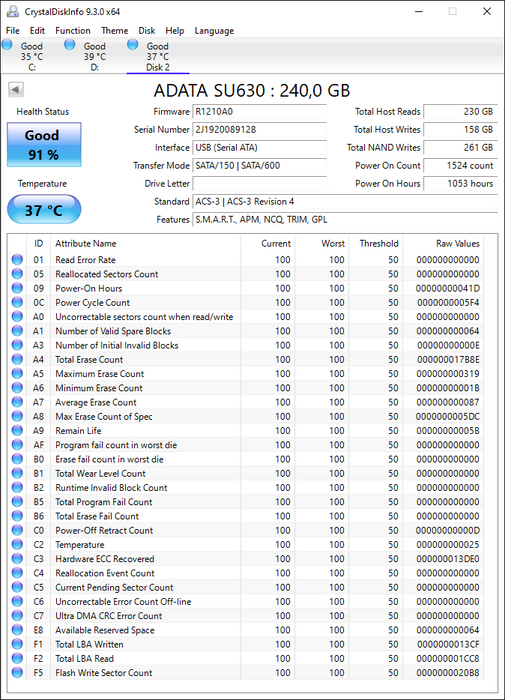Open the Language menu

pos(214,31)
